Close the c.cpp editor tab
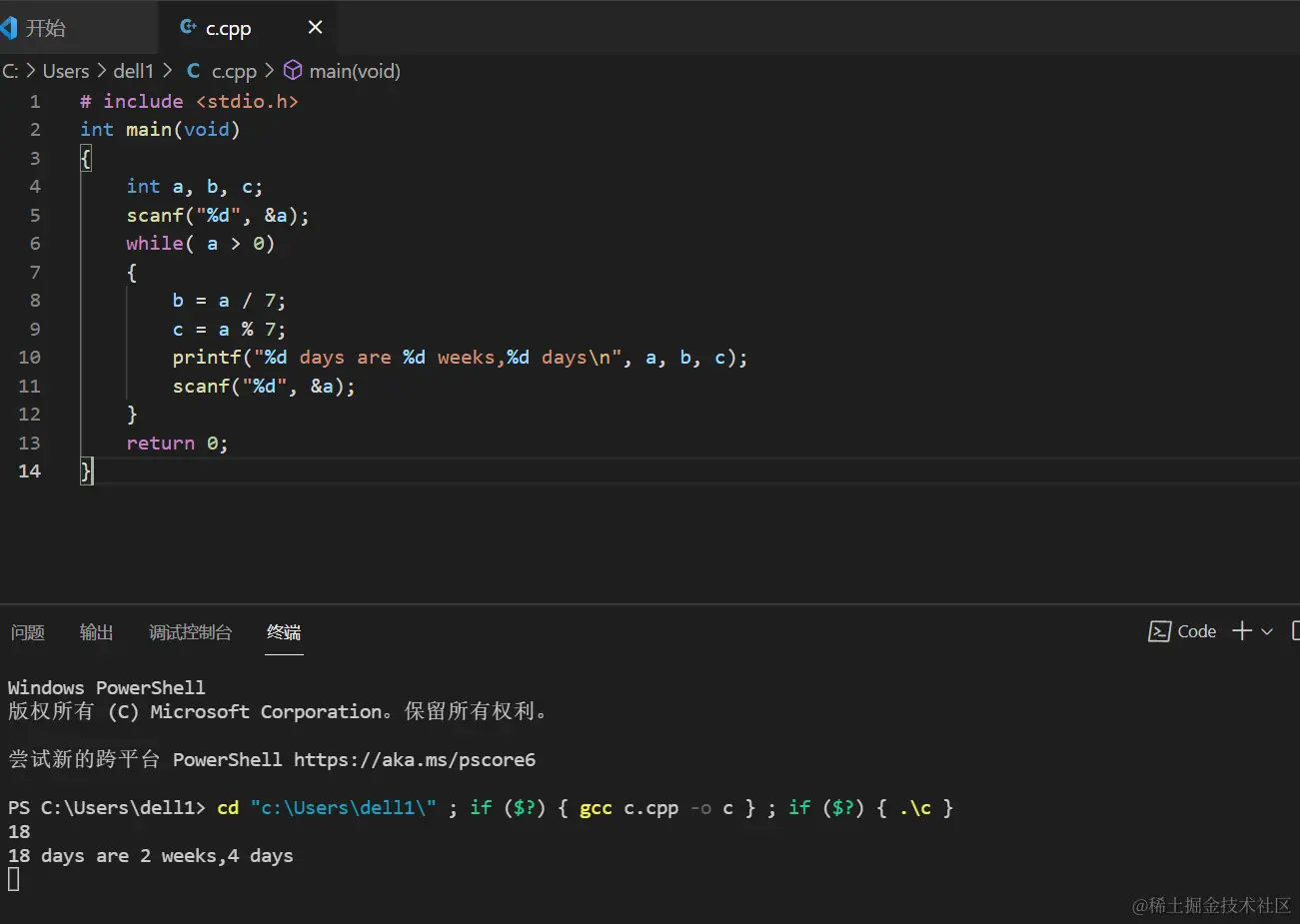The image size is (1300, 924). point(315,27)
